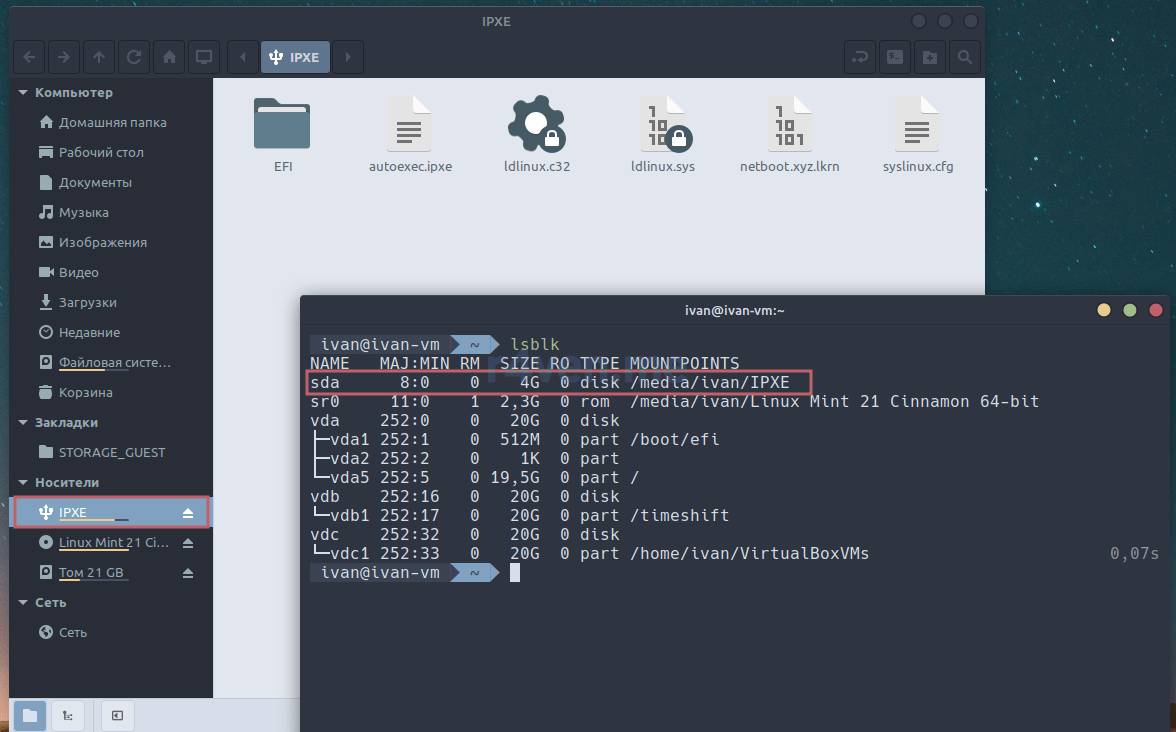Hide the sidebar using bottom button

tap(117, 715)
